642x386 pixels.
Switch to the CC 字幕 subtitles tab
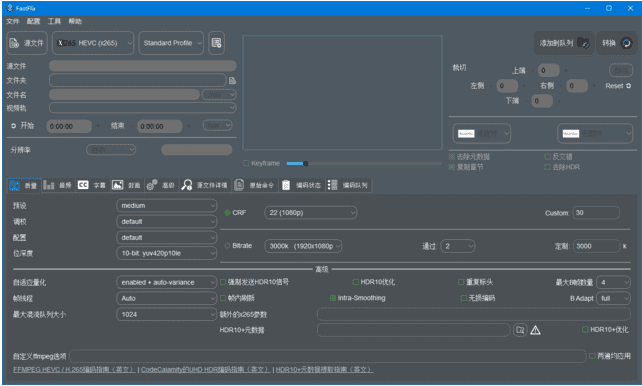(x=92, y=185)
